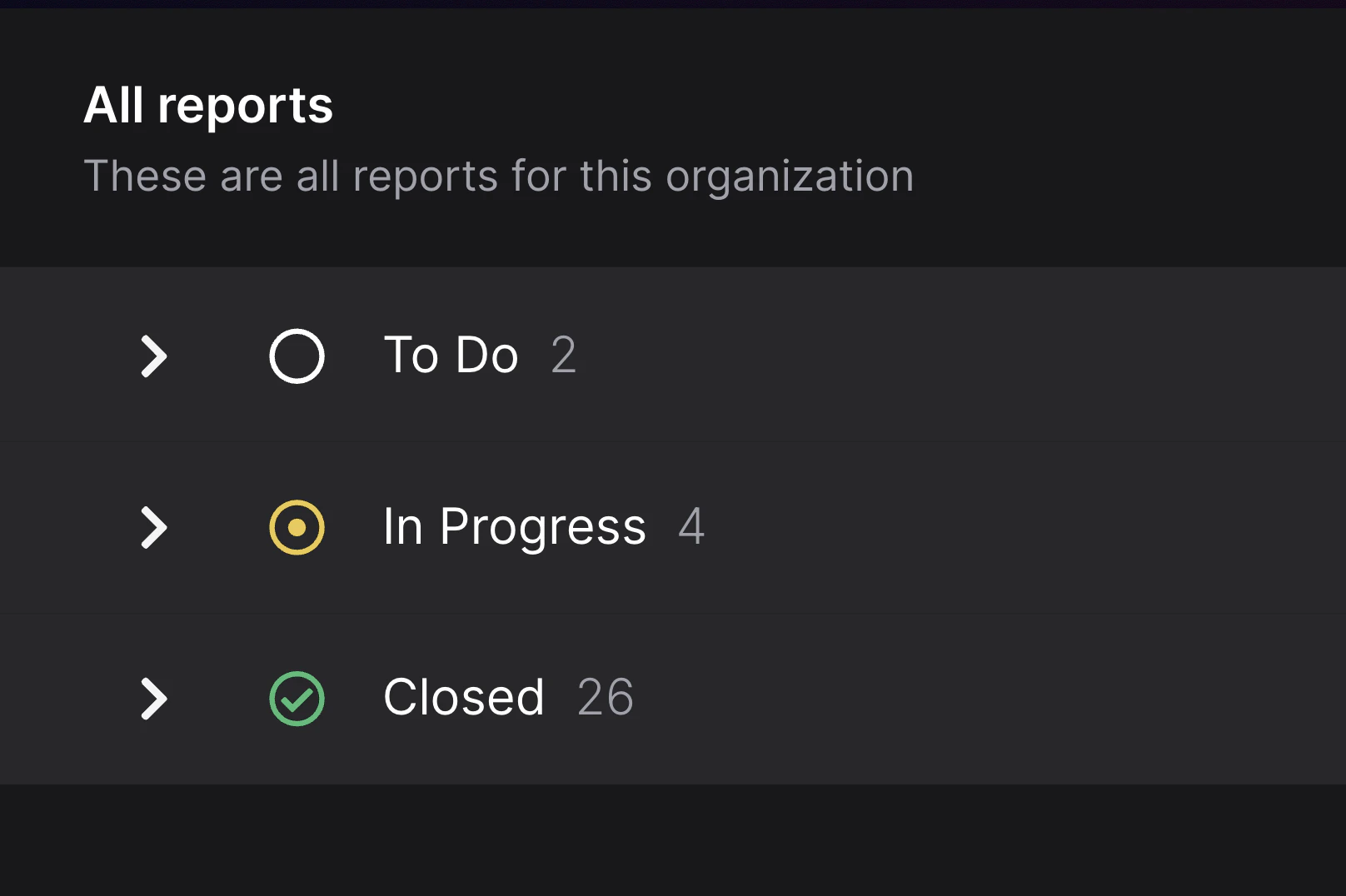Click the Closed label text

(463, 698)
